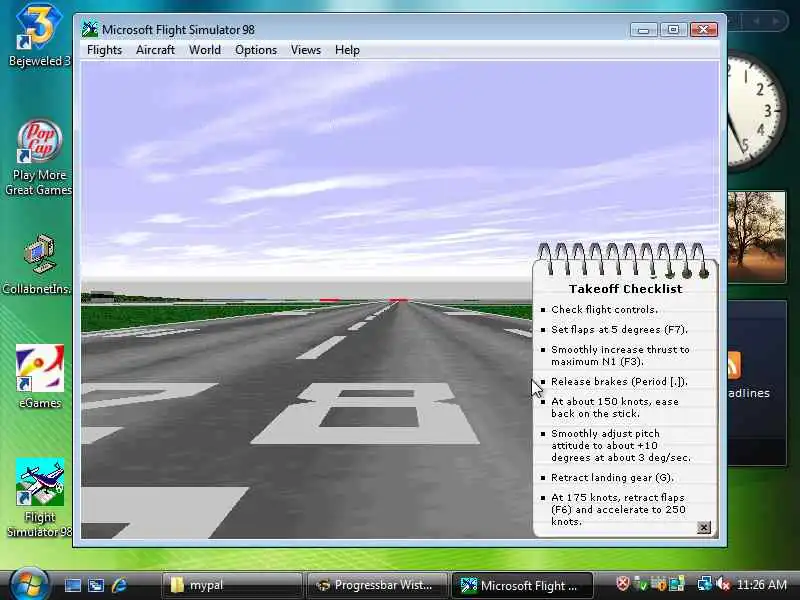800x600 pixels.
Task: Click 'Release brakes (Period [.])' item
Action: (619, 382)
